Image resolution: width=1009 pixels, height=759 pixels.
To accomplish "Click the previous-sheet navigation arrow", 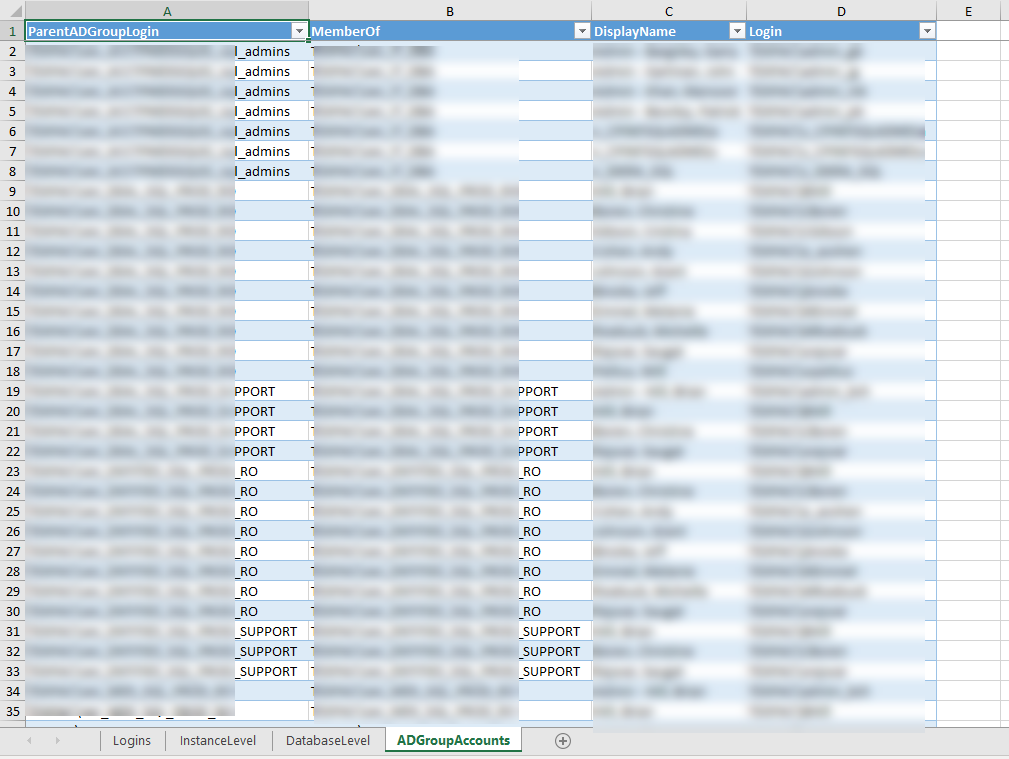I will (29, 740).
